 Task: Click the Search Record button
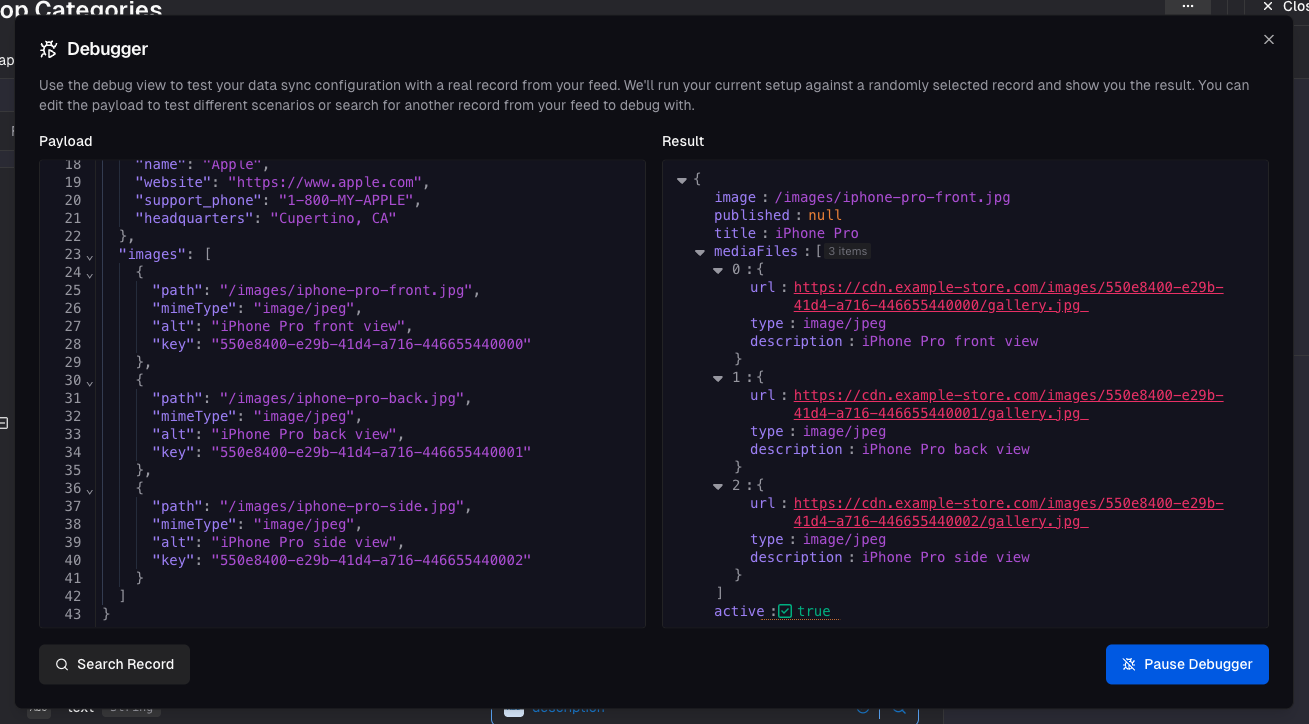pyautogui.click(x=114, y=664)
